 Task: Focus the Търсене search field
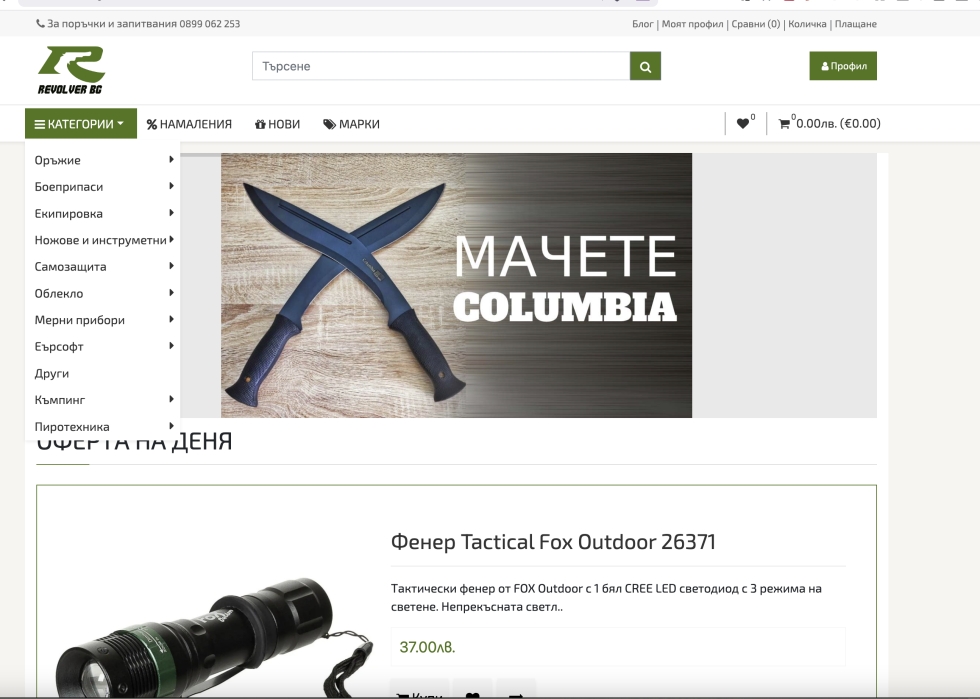point(441,66)
